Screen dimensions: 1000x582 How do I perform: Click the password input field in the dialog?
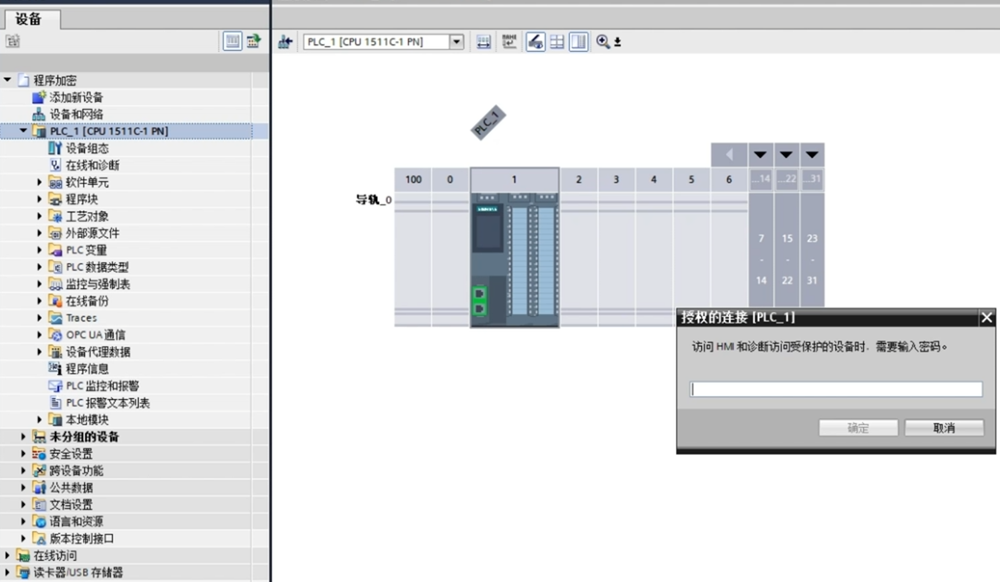pos(836,389)
